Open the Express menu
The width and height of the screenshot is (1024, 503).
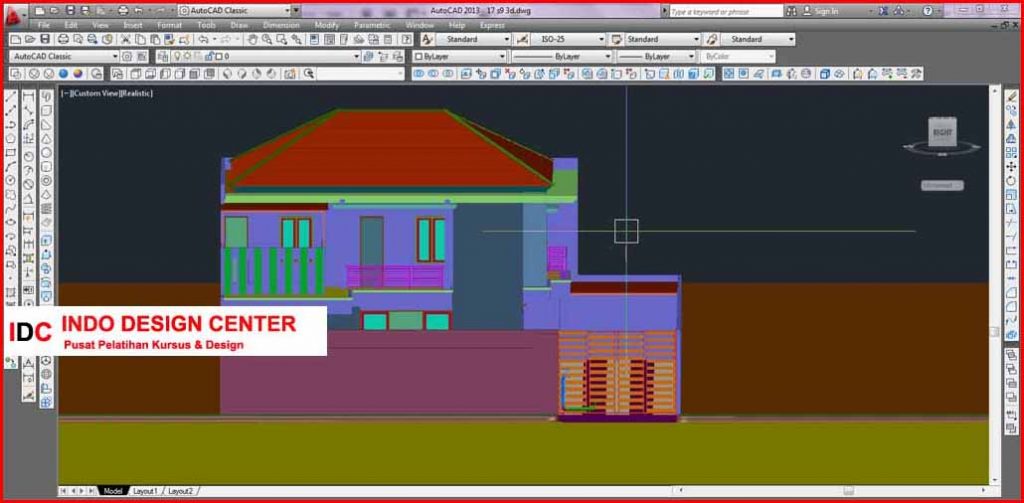tap(492, 25)
